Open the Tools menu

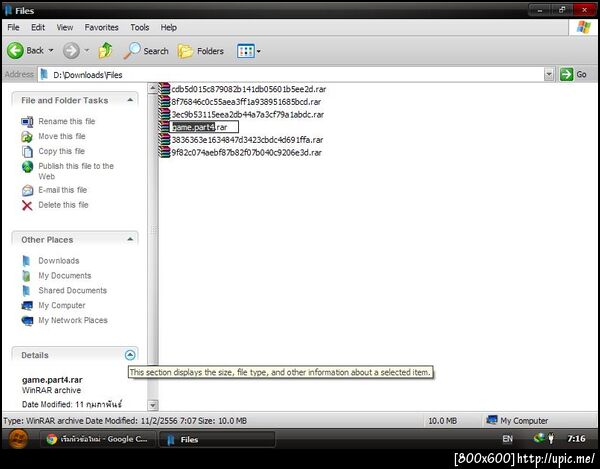click(x=140, y=28)
